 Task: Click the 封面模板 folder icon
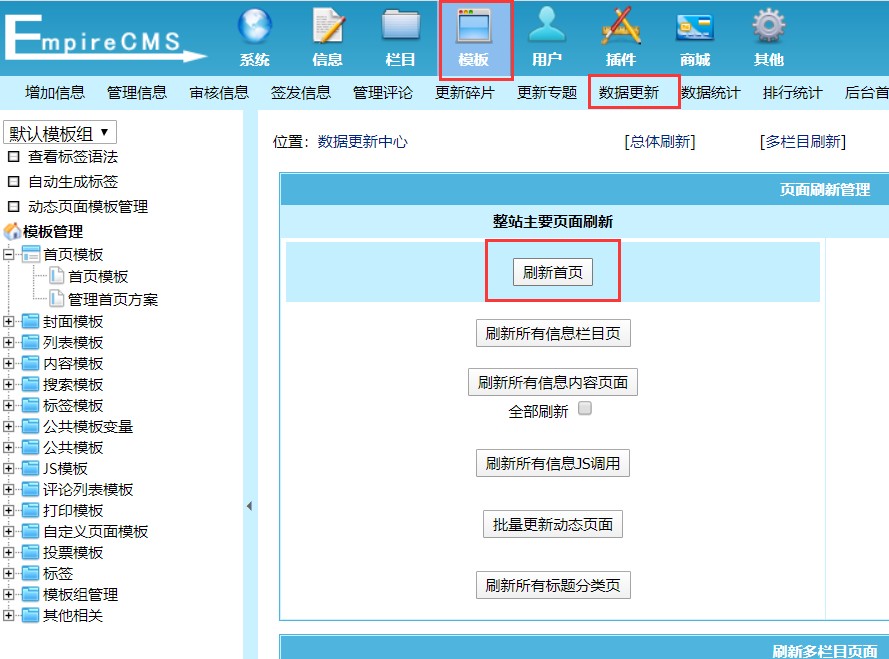point(31,322)
